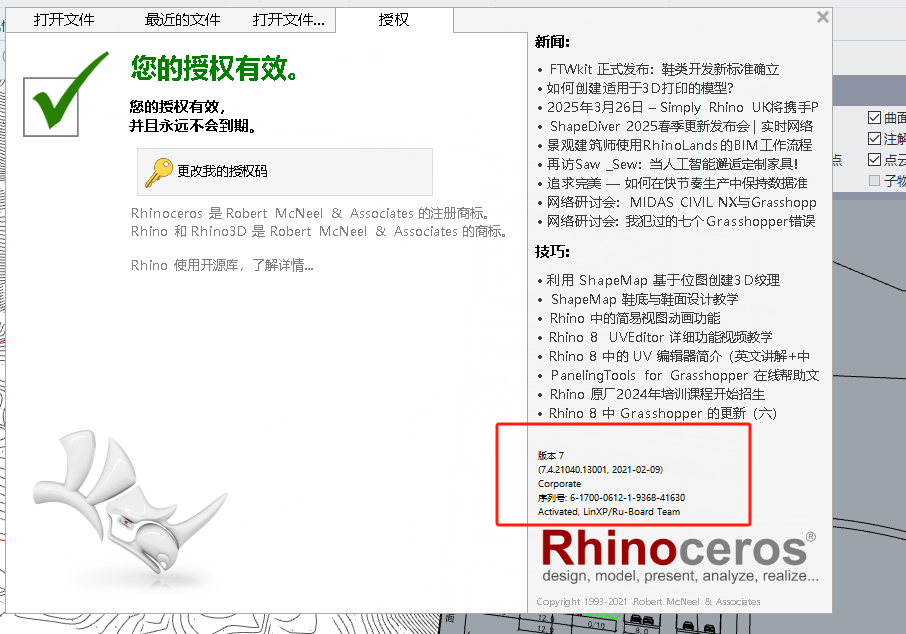This screenshot has height=634, width=906.
Task: Click the 版本 7 text
Action: pos(551,455)
